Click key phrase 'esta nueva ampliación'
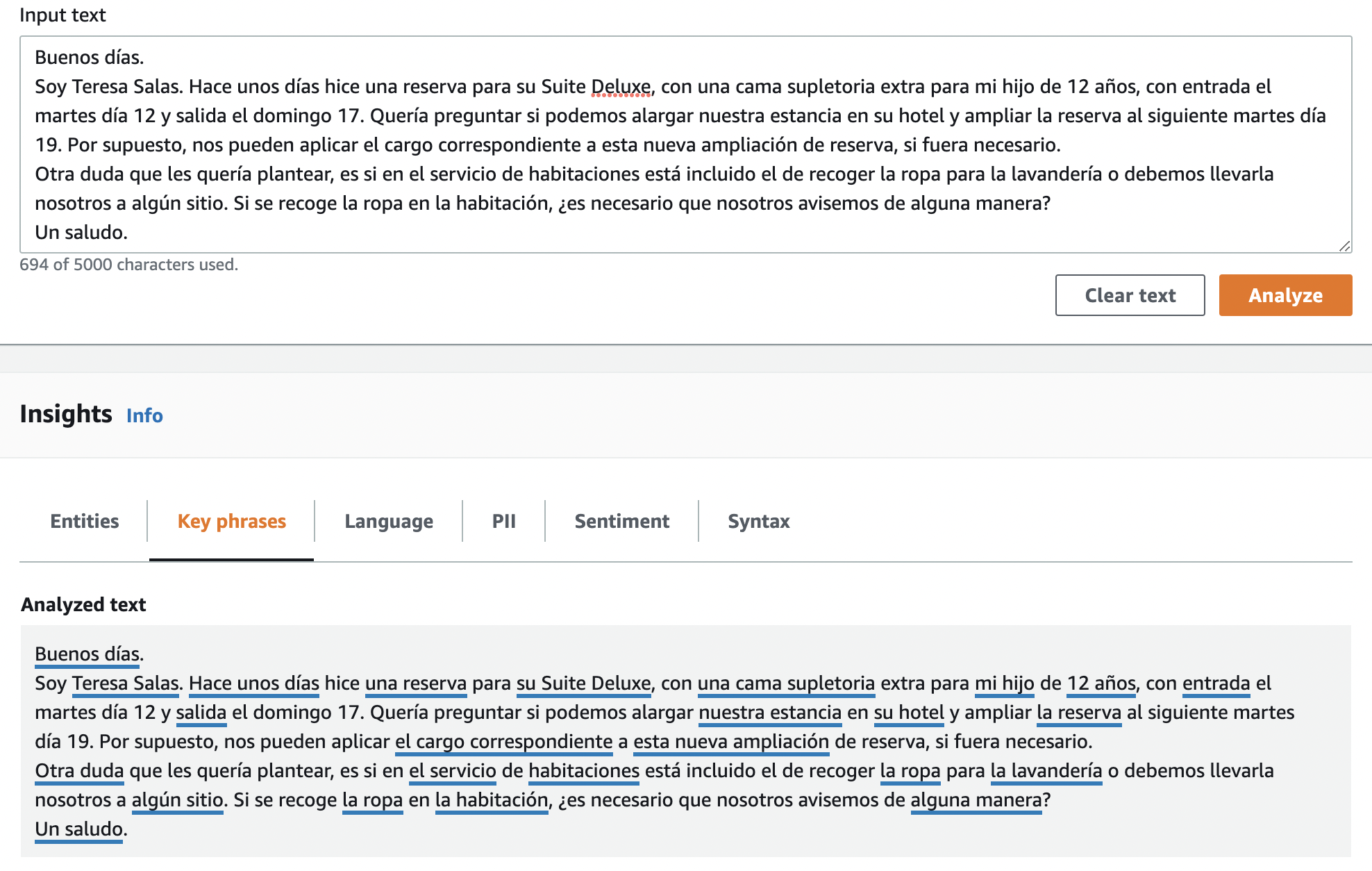This screenshot has height=871, width=1372. 730,742
